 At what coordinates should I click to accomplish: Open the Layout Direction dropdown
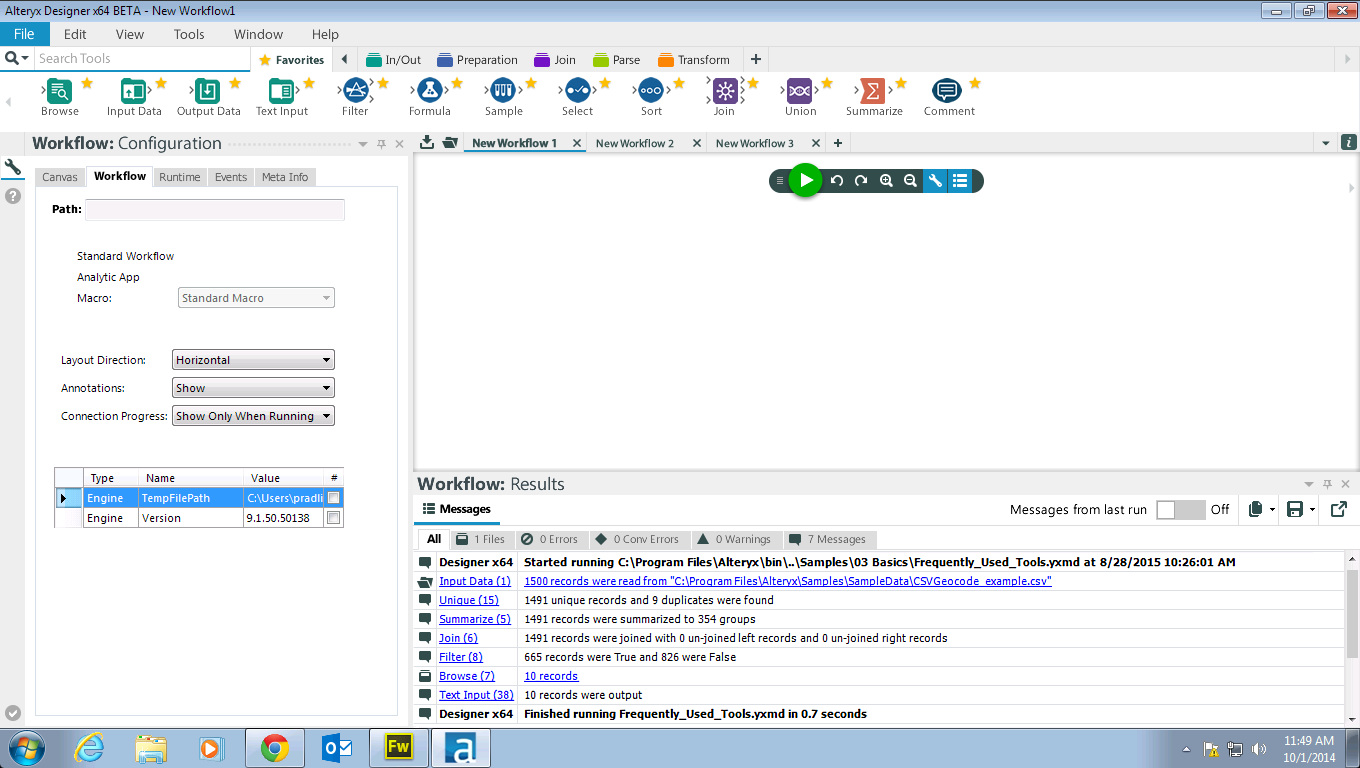tap(253, 360)
